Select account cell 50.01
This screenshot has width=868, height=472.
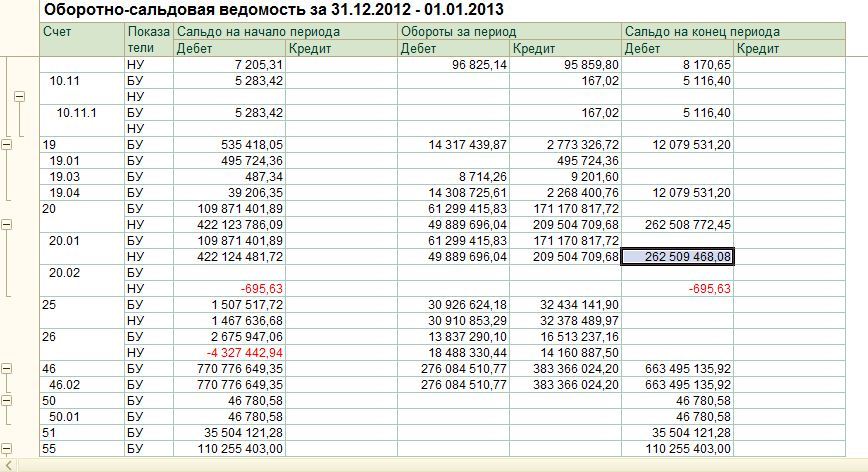coord(83,417)
